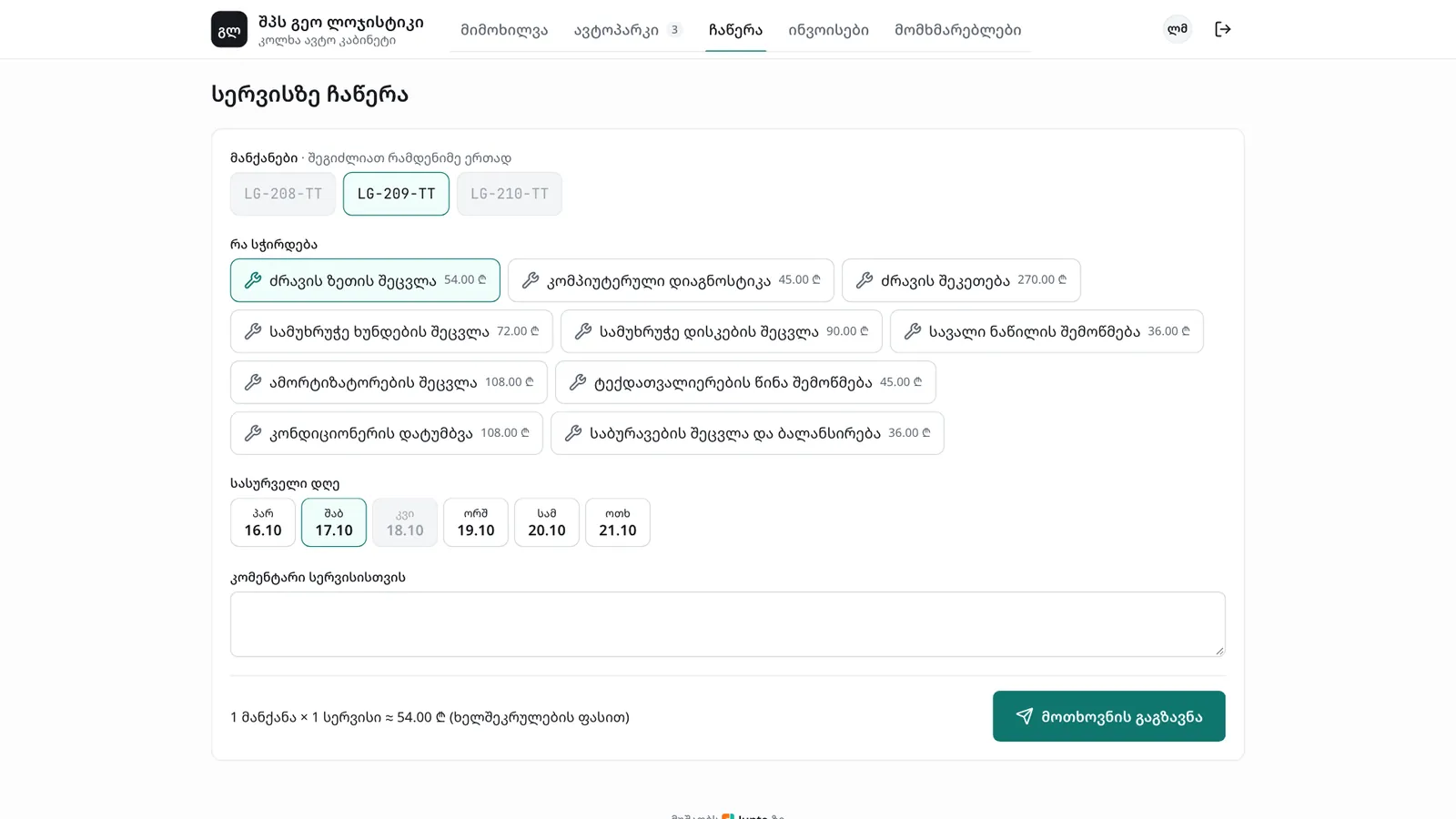This screenshot has width=1456, height=819.
Task: Click wrench icon on ამორტიზატორების შეცვლა
Action: (253, 382)
